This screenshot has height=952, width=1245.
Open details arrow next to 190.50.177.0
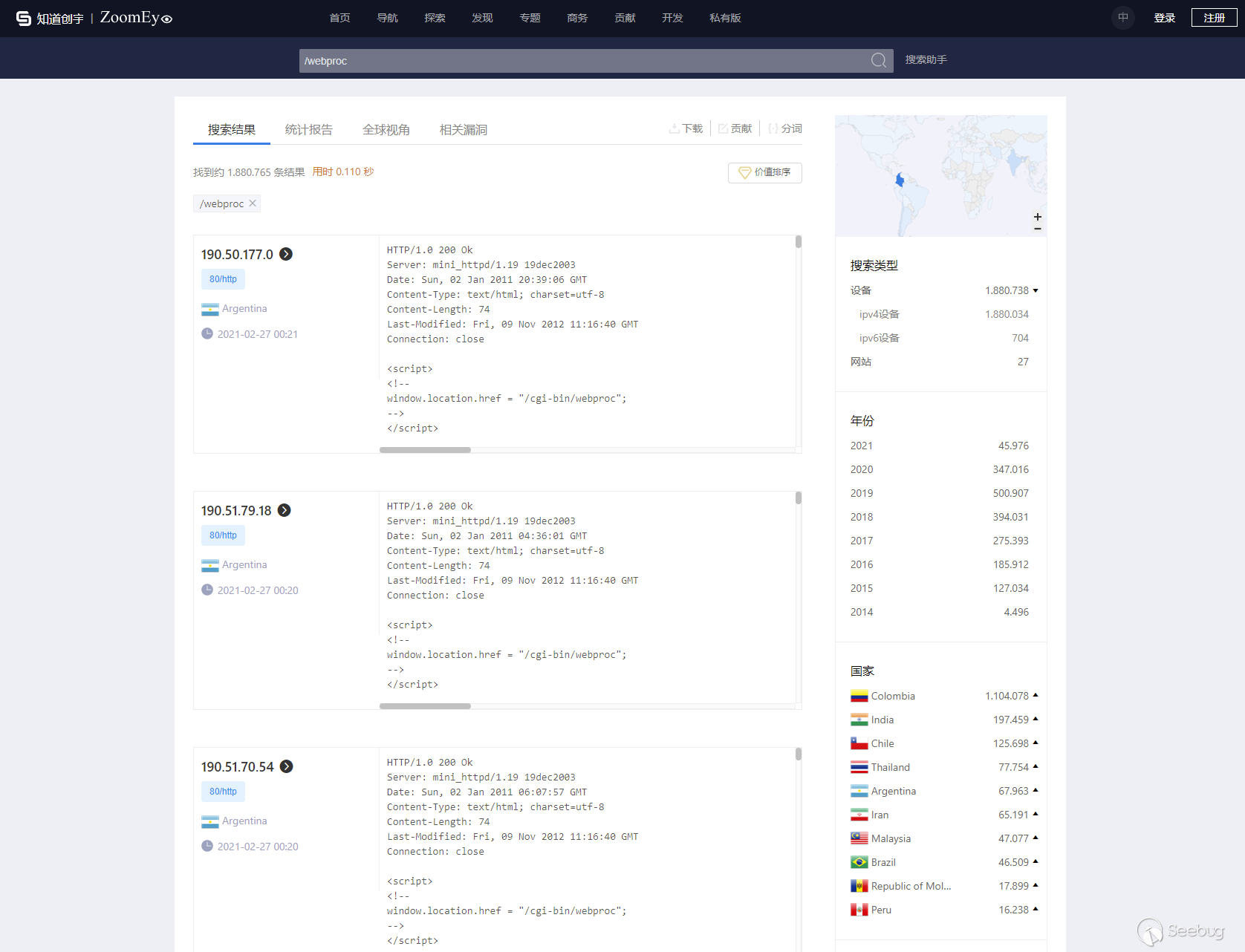pos(286,254)
